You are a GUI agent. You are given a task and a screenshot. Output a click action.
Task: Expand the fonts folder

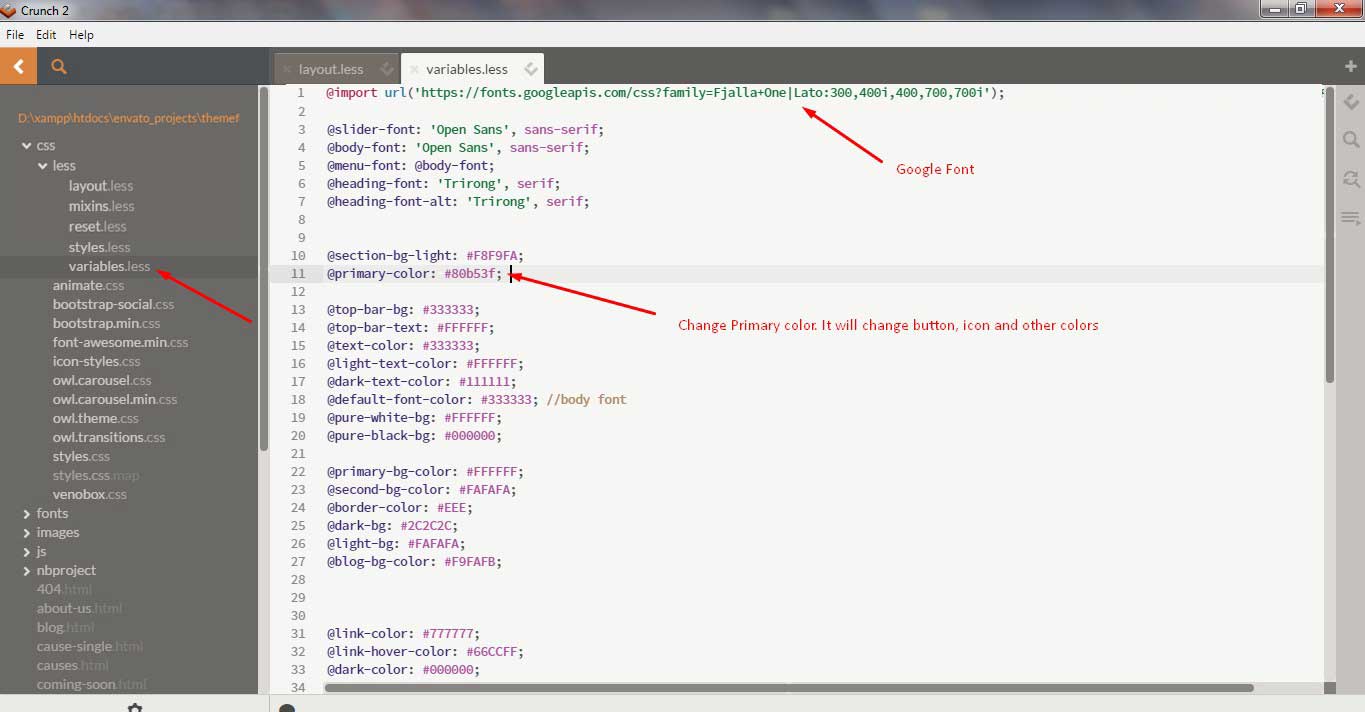pyautogui.click(x=27, y=514)
